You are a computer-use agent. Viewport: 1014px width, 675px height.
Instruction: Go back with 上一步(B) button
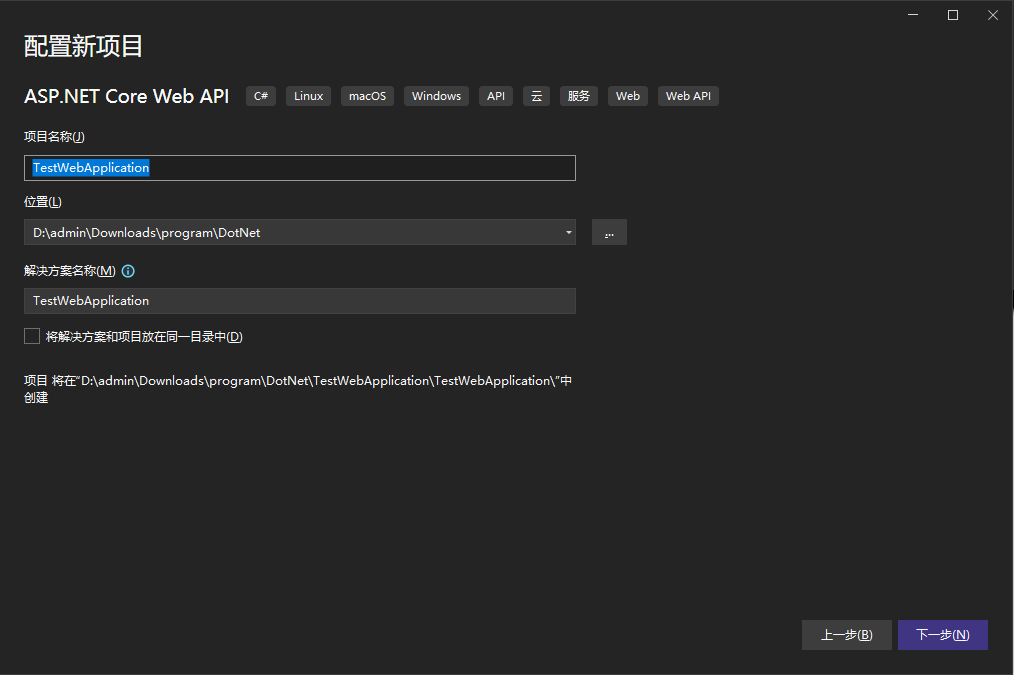pos(847,635)
